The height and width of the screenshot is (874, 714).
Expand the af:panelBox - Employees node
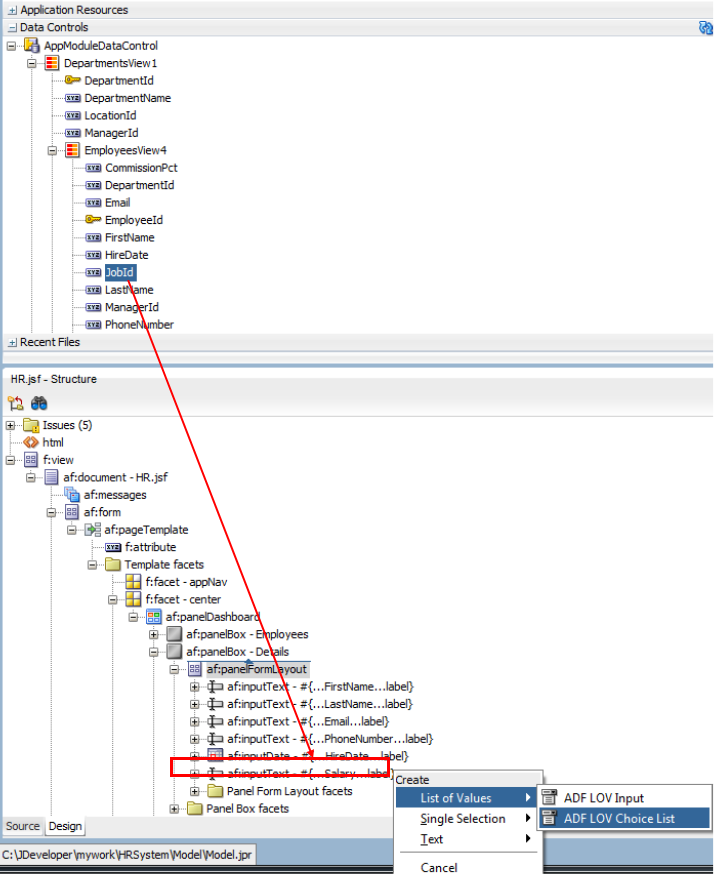[153, 634]
